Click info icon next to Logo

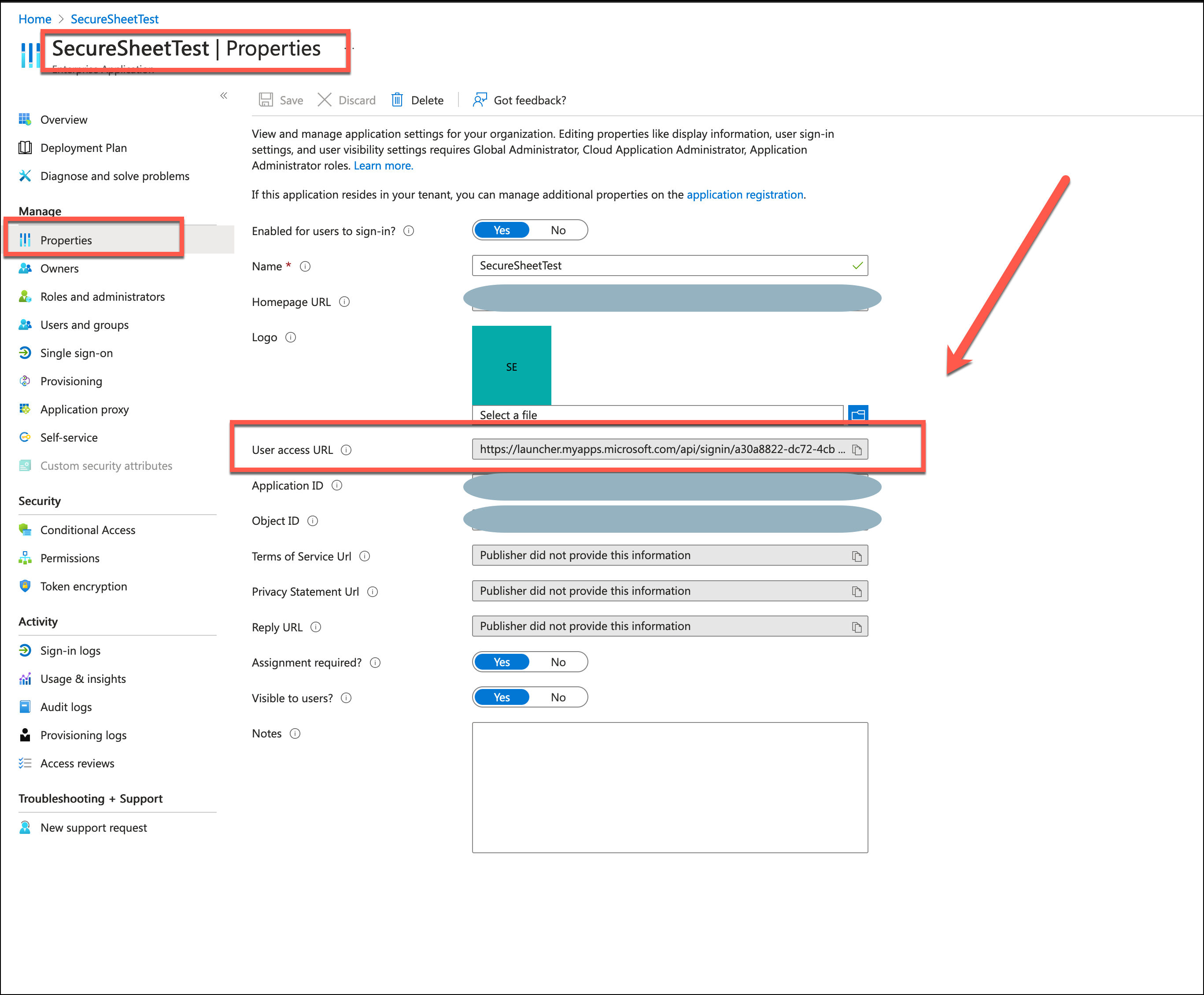(x=291, y=337)
